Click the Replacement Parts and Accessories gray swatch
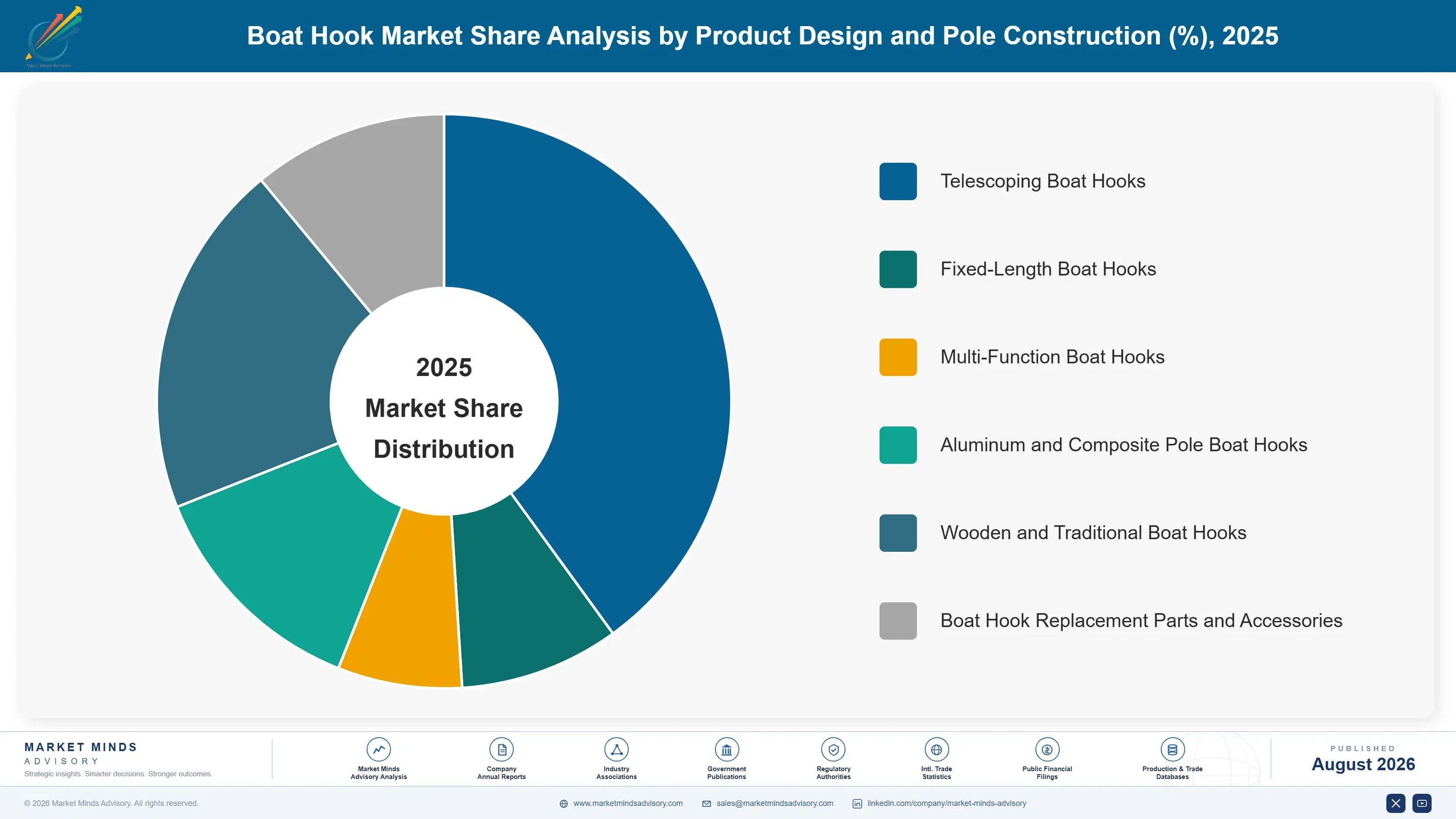This screenshot has height=819, width=1456. [x=897, y=621]
